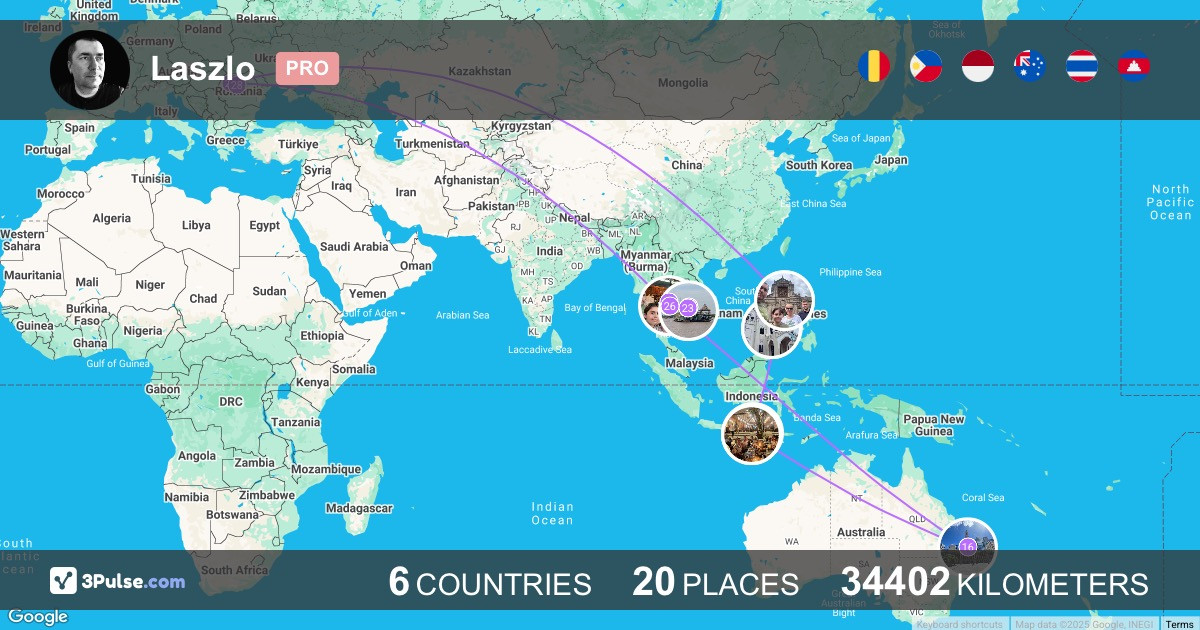The width and height of the screenshot is (1200, 630).
Task: Click the Indonesia flag icon
Action: (x=978, y=67)
